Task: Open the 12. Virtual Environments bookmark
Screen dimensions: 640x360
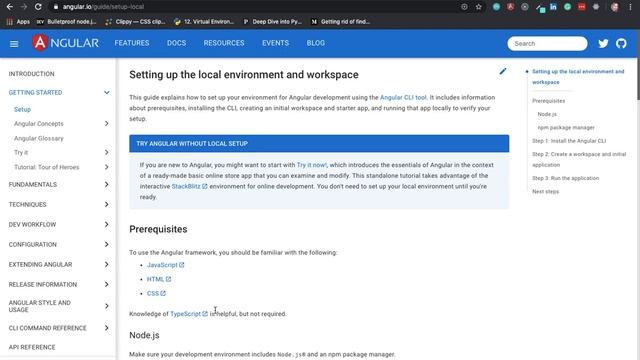Action: 204,22
